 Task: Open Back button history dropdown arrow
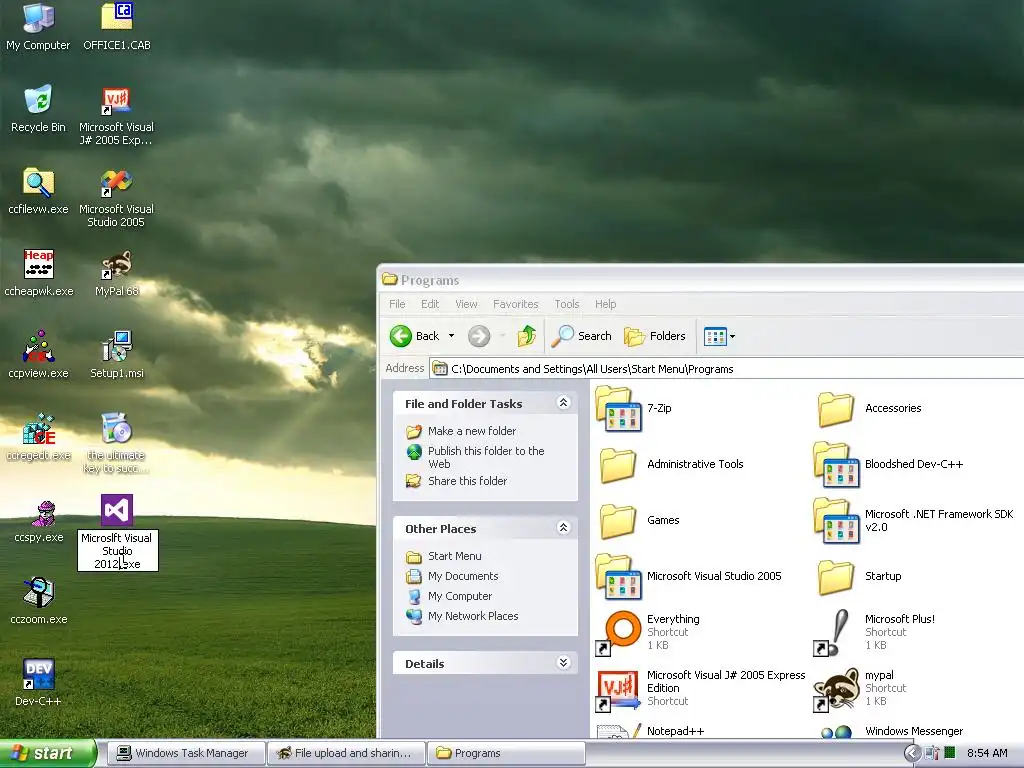451,336
